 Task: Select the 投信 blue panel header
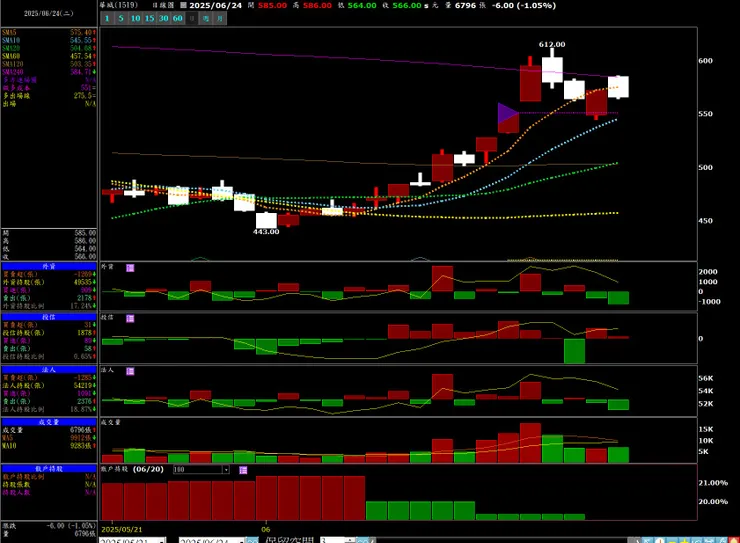pyautogui.click(x=49, y=317)
